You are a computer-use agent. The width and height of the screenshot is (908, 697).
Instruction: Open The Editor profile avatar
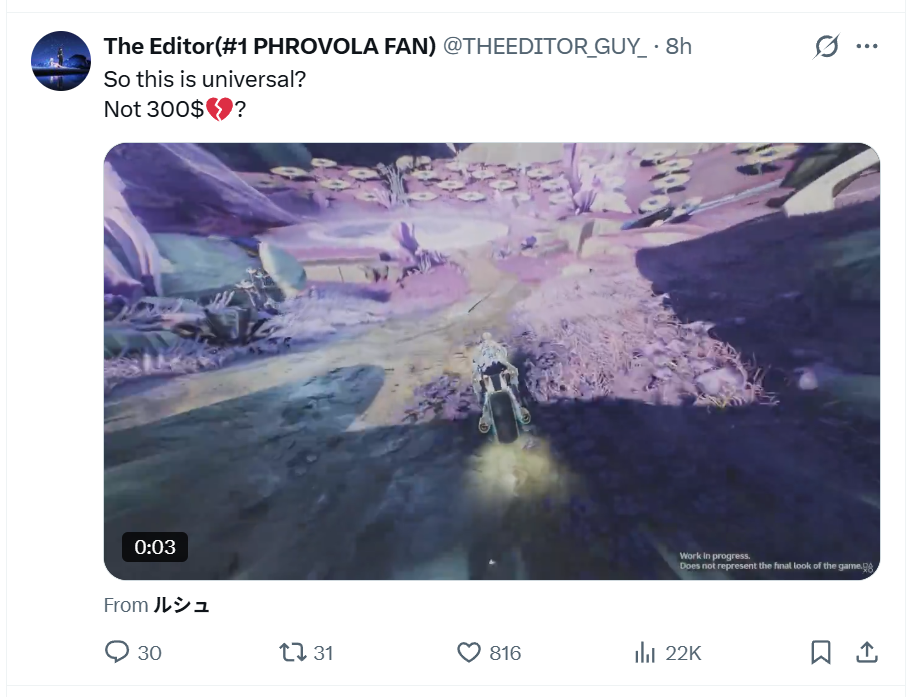61,61
